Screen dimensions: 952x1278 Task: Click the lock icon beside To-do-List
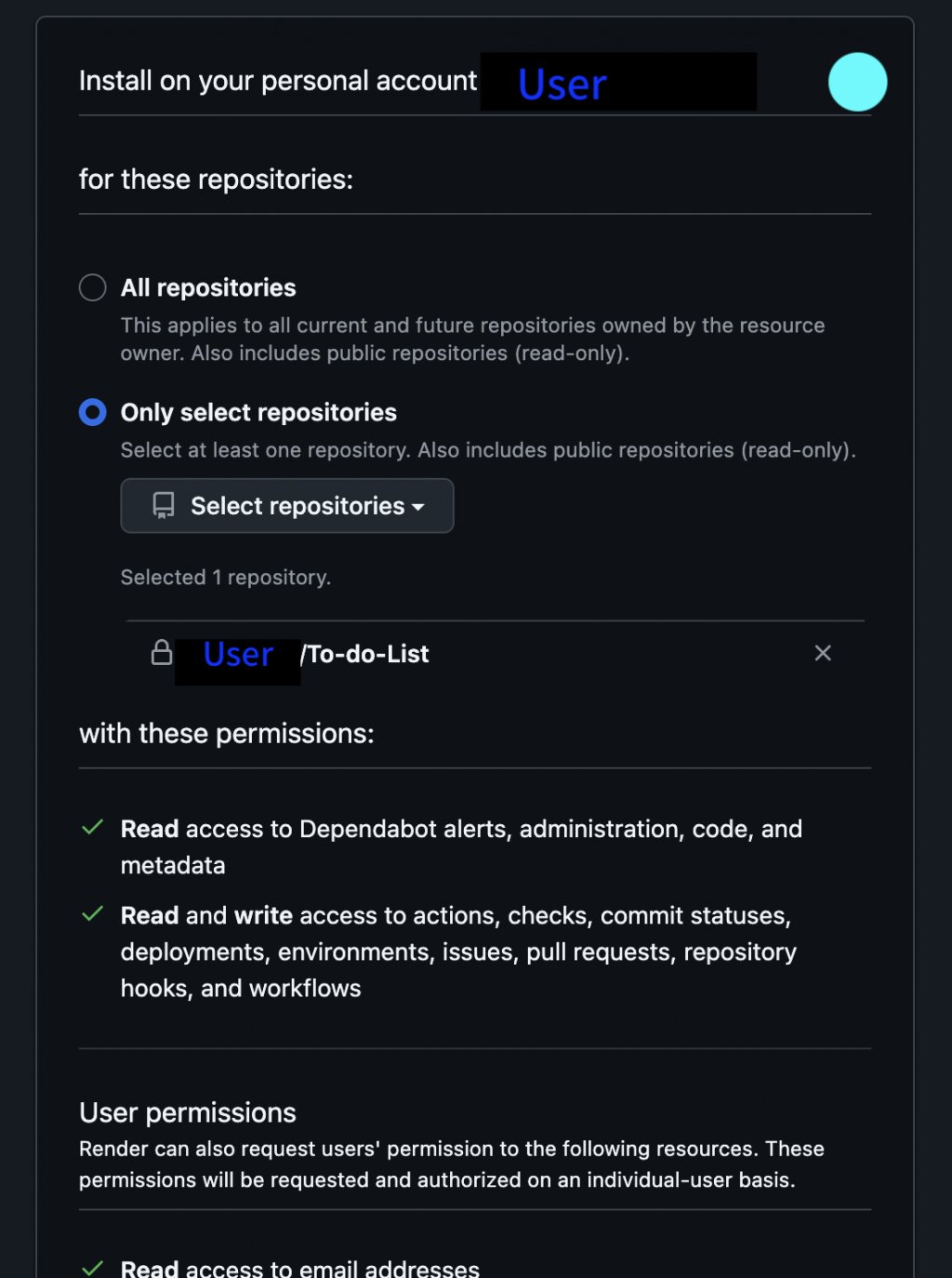pos(162,653)
